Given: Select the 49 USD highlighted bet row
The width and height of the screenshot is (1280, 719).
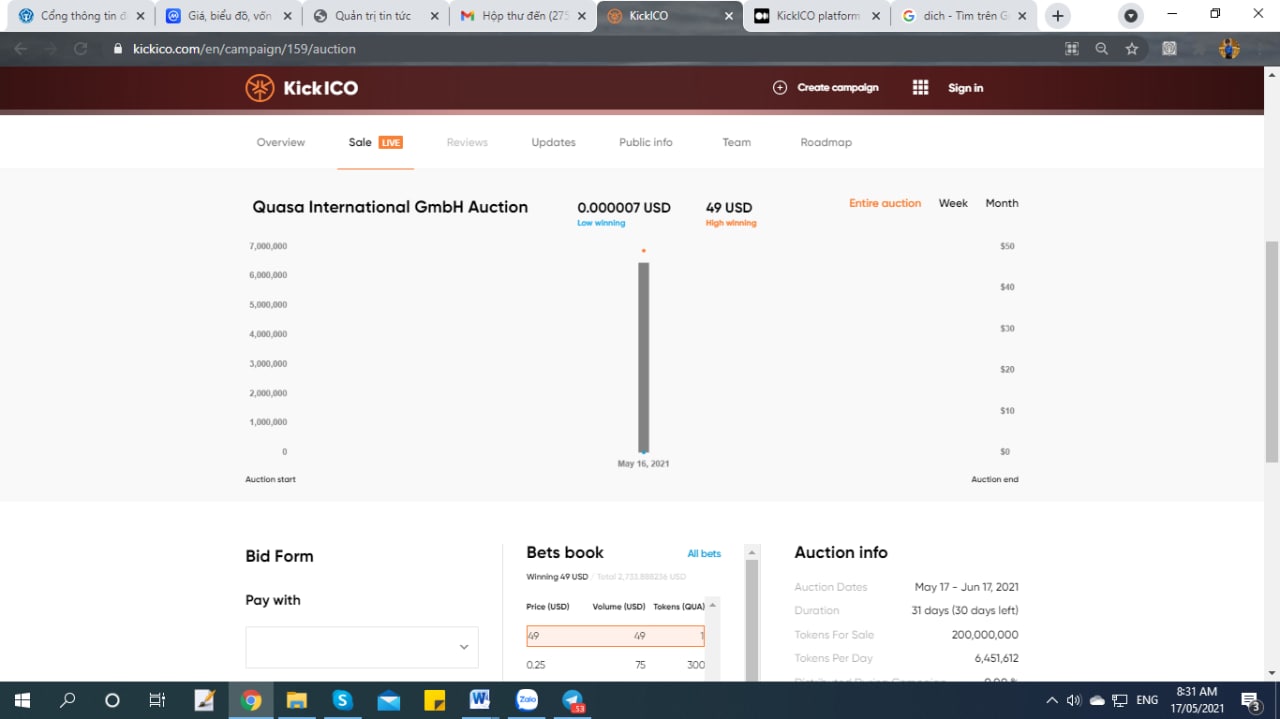Looking at the screenshot, I should [x=616, y=636].
